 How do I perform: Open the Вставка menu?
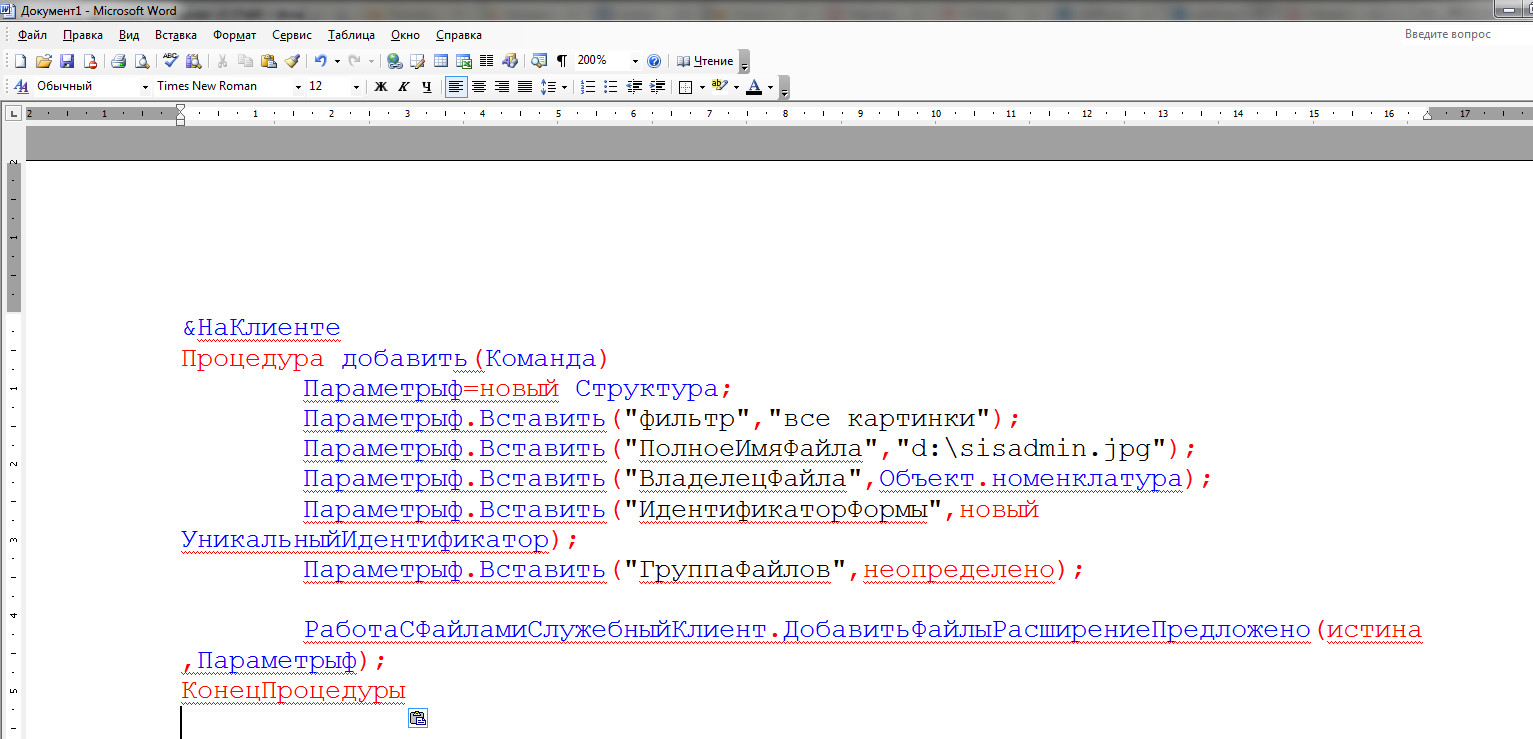tap(175, 35)
